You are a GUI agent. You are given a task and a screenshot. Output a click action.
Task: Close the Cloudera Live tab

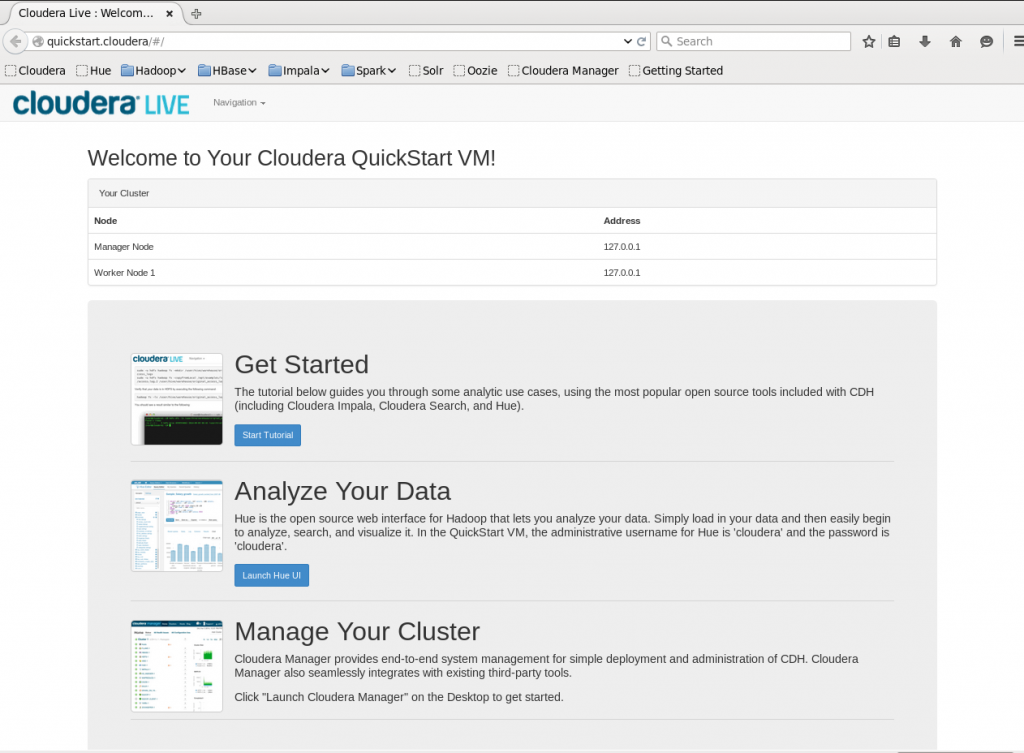click(x=169, y=13)
